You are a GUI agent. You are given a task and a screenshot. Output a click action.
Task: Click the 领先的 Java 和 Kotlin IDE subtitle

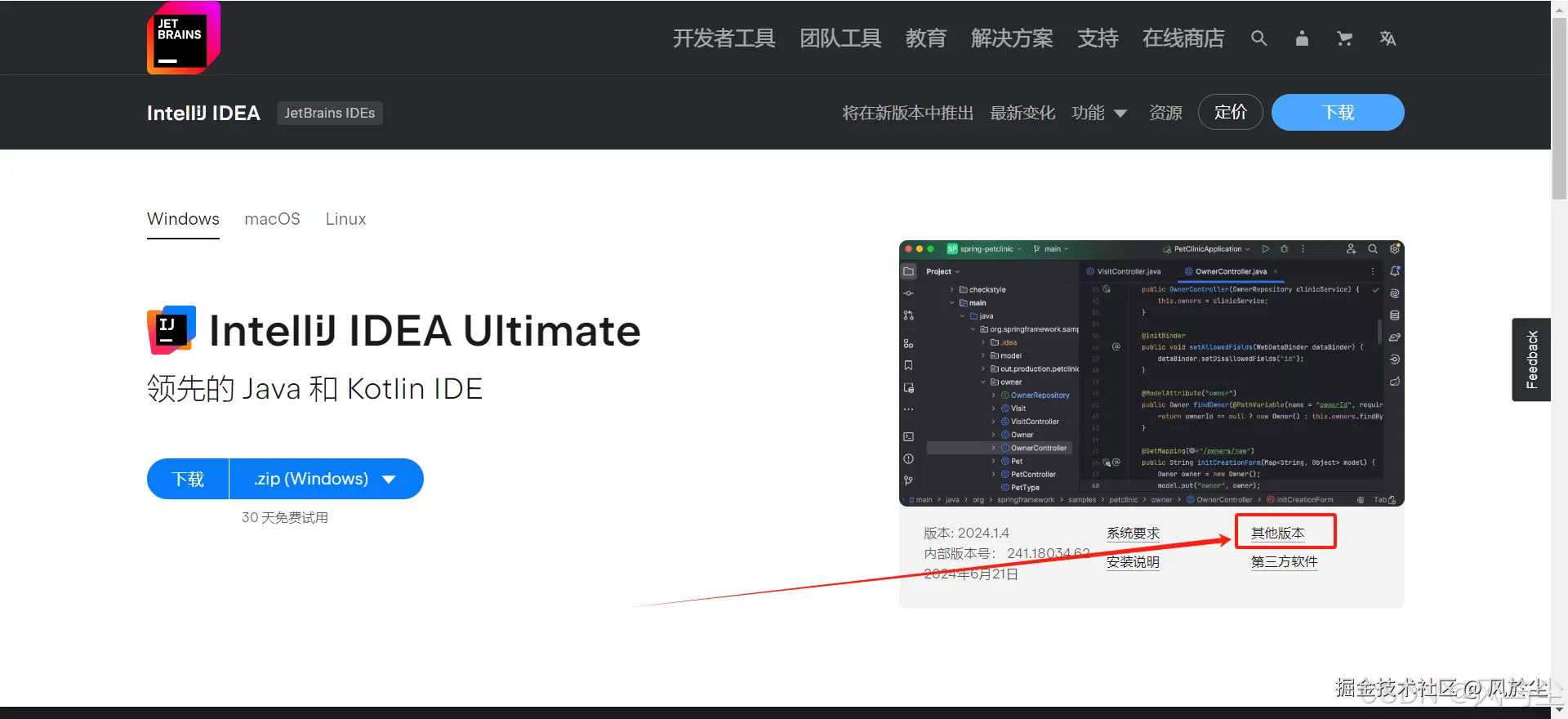click(314, 389)
